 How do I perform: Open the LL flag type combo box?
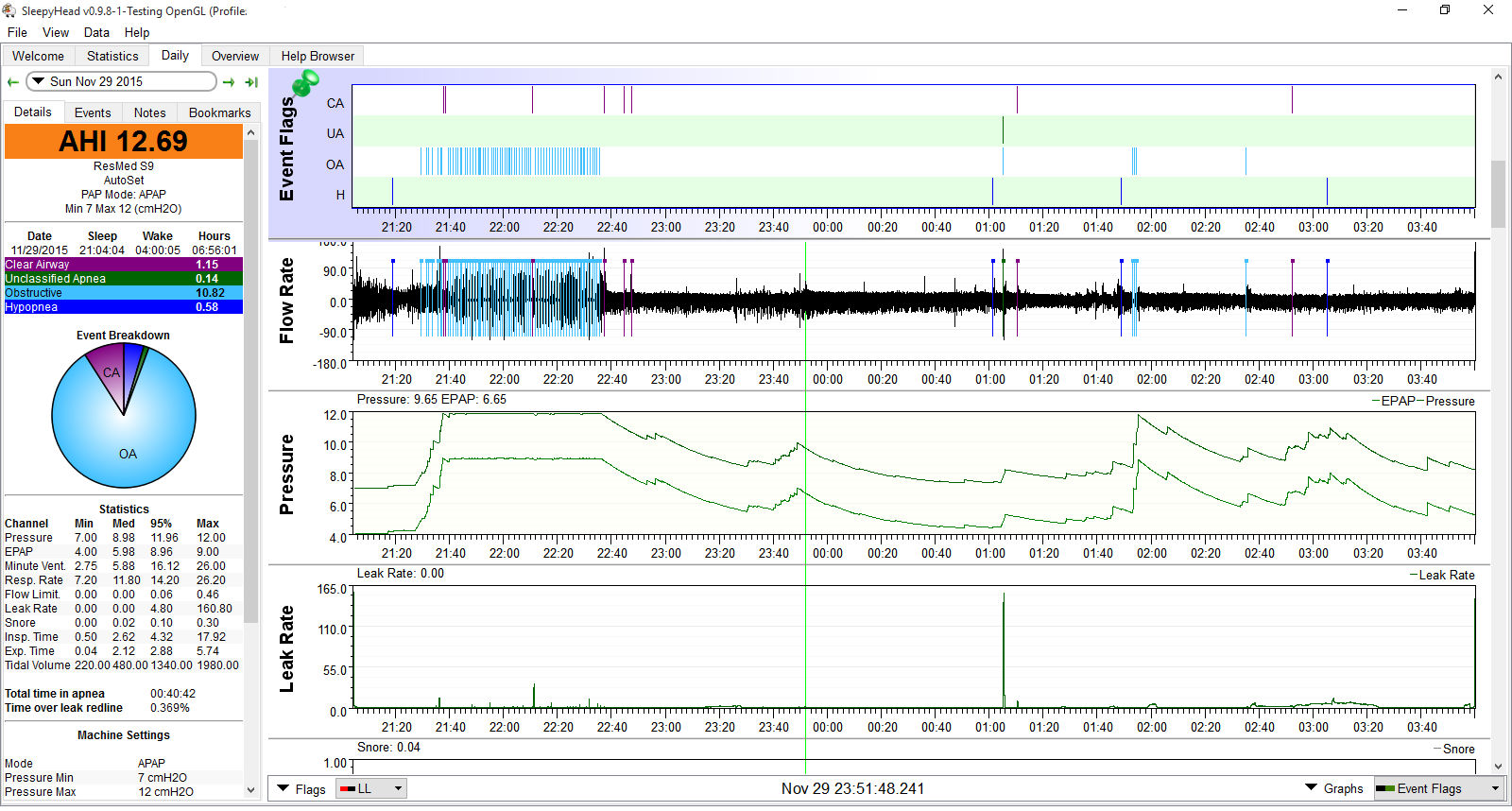coord(372,788)
